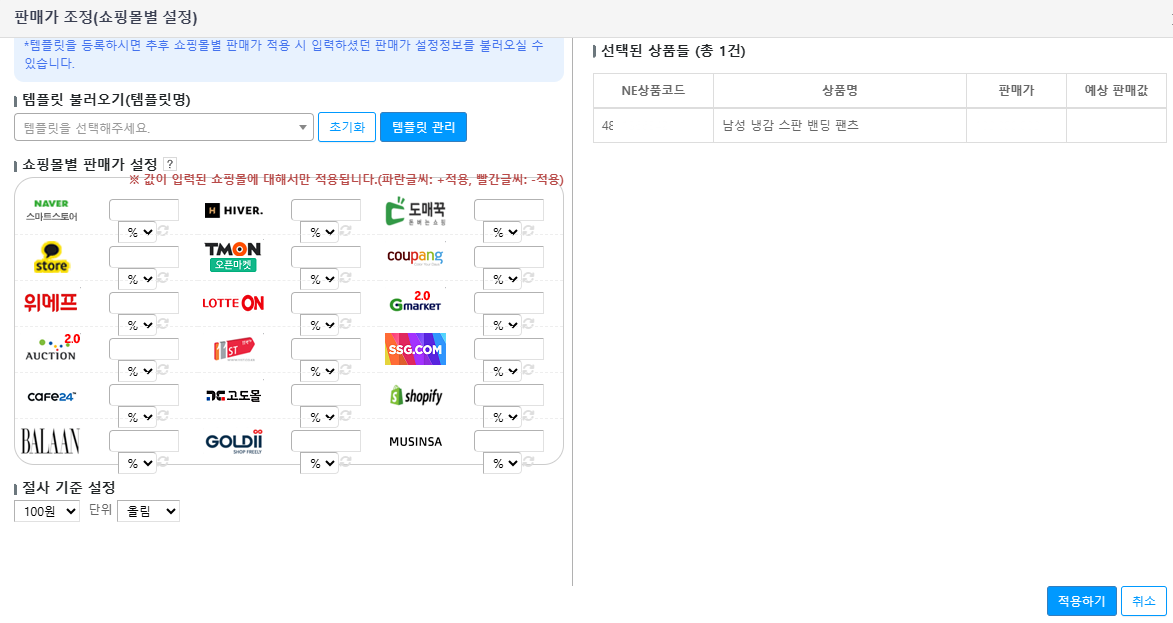Click the 11st logo
The image size is (1173, 623).
pos(234,349)
